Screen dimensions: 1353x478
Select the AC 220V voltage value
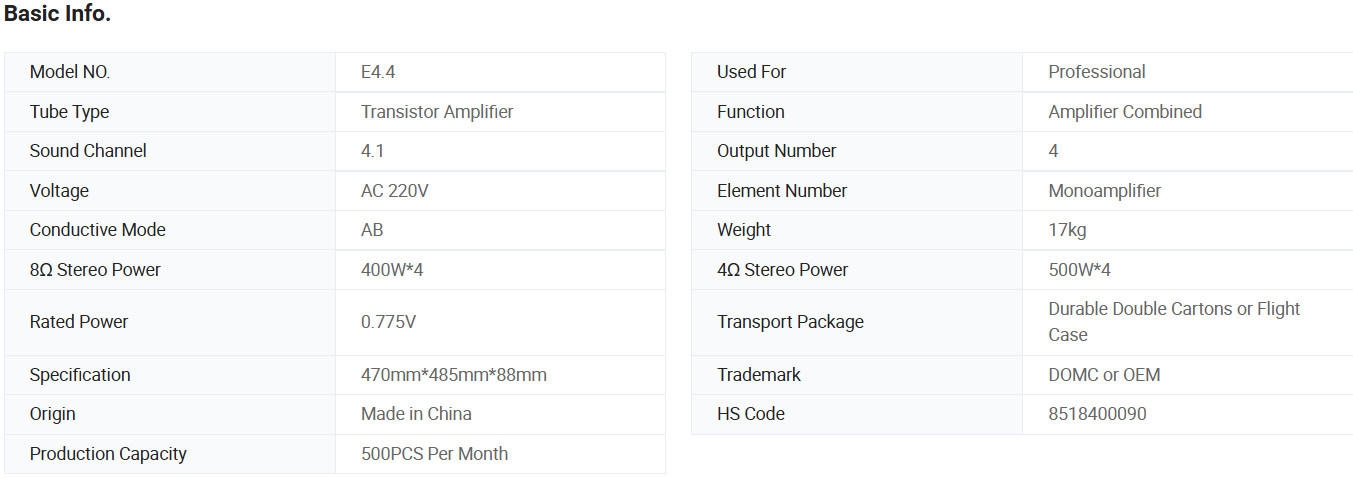click(395, 191)
